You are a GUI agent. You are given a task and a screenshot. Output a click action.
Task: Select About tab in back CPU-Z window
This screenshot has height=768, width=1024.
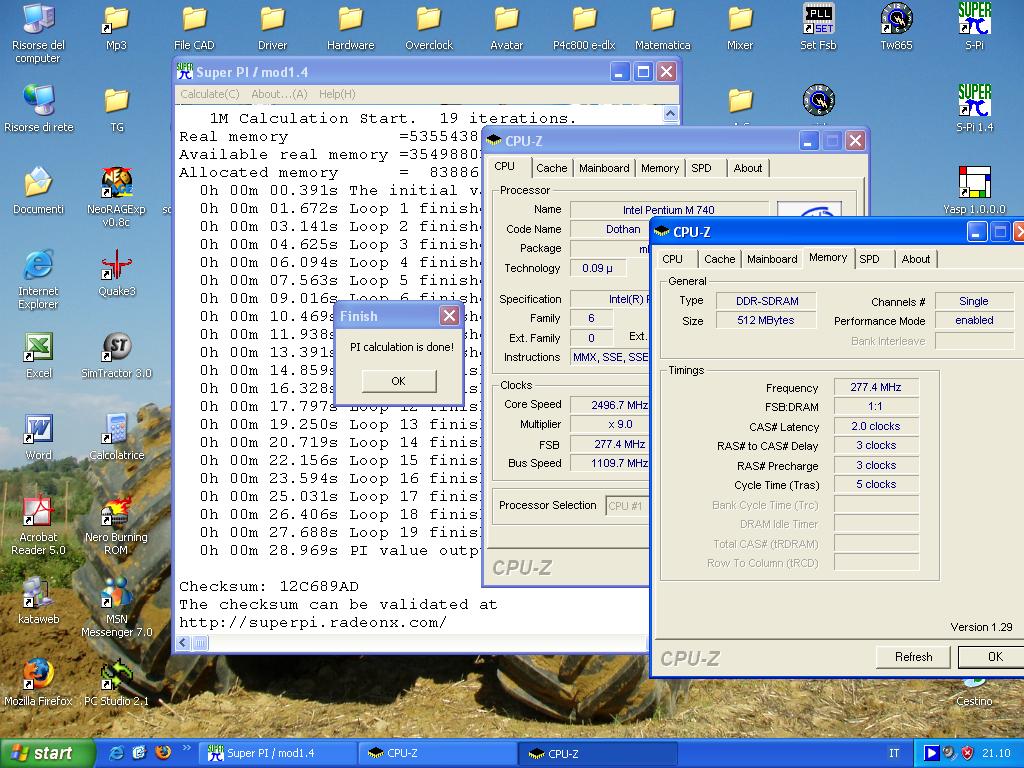click(x=748, y=168)
